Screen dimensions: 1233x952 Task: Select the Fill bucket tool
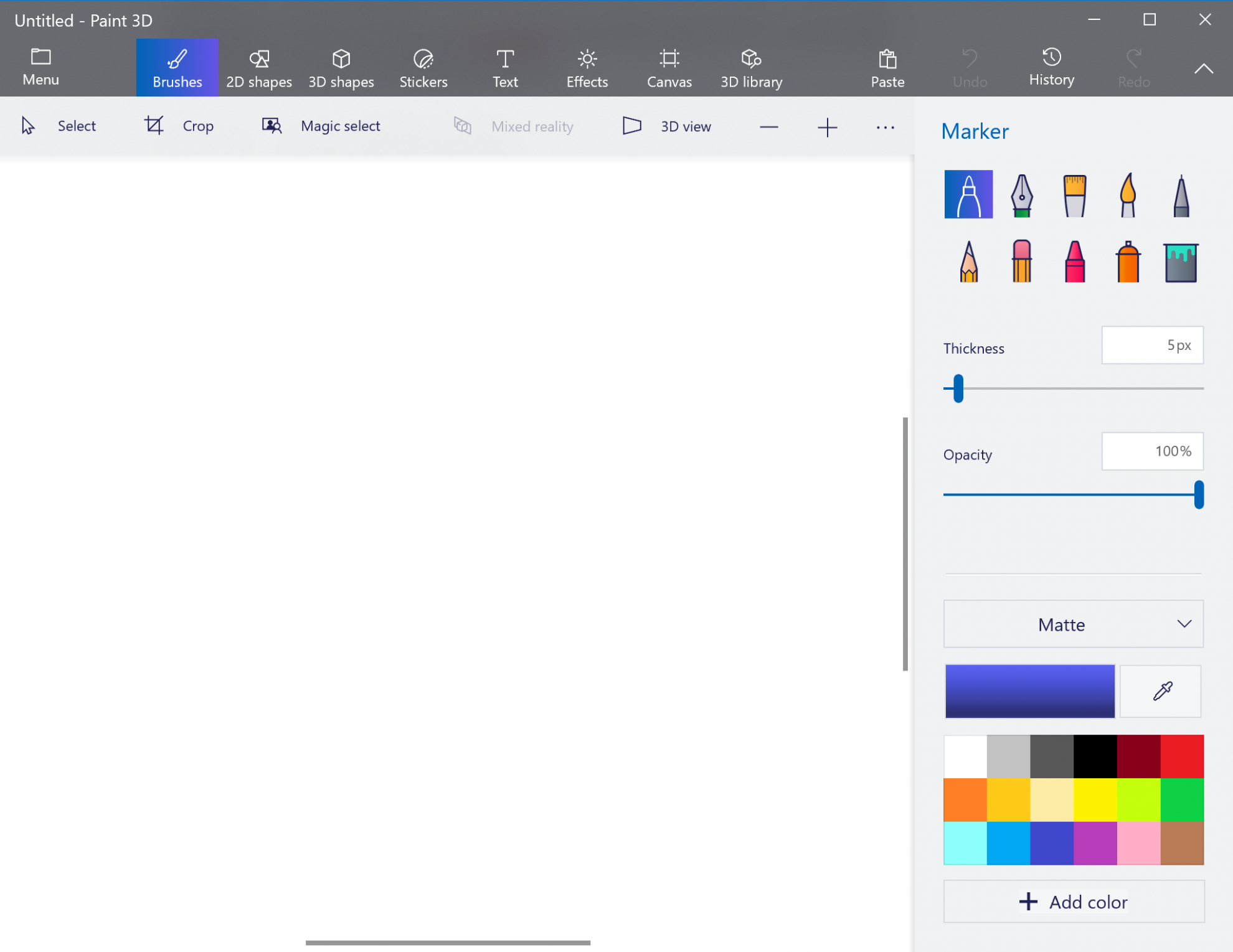coord(1181,262)
